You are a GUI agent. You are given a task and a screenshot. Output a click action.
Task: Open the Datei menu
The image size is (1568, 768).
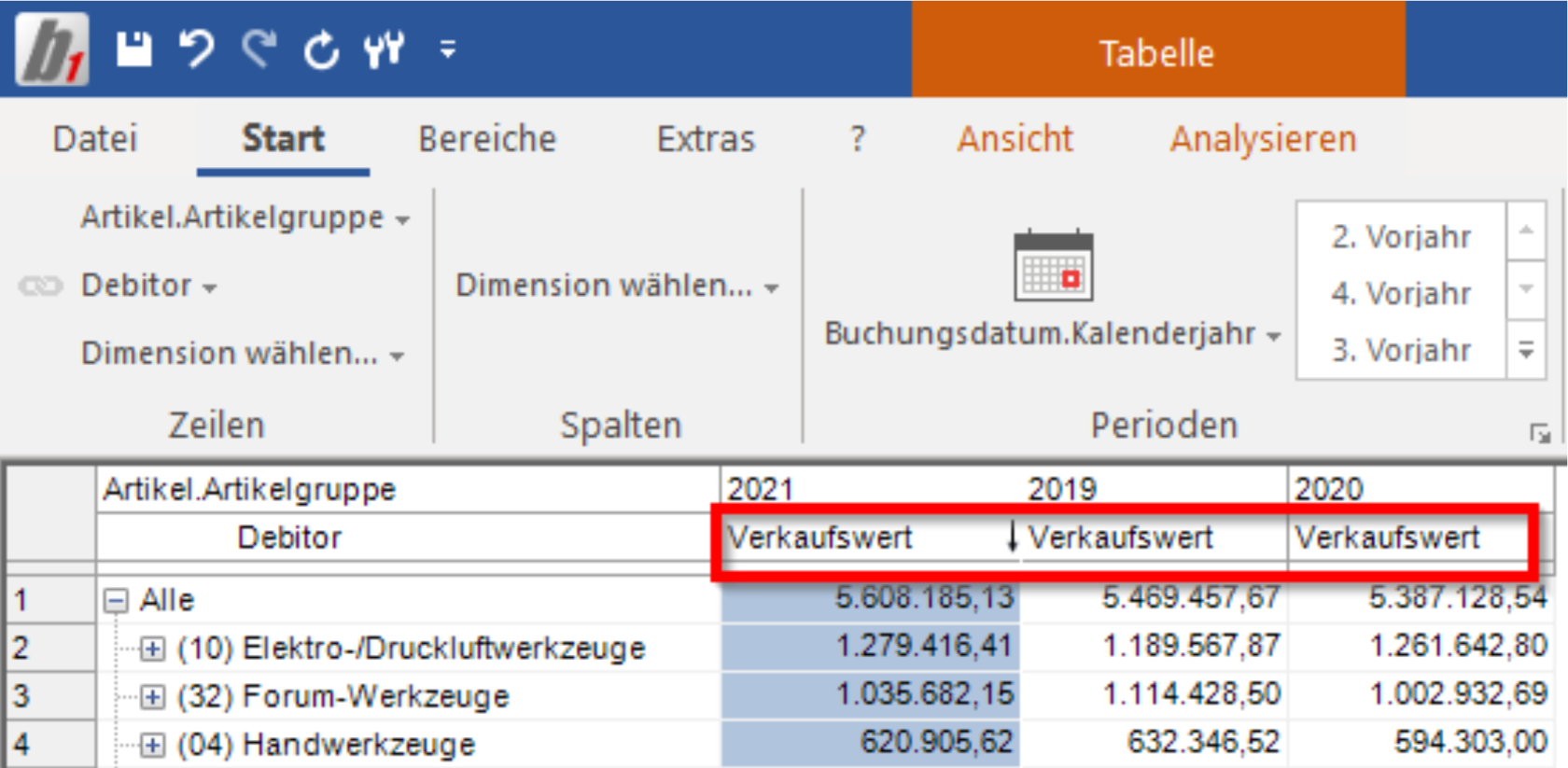point(95,139)
